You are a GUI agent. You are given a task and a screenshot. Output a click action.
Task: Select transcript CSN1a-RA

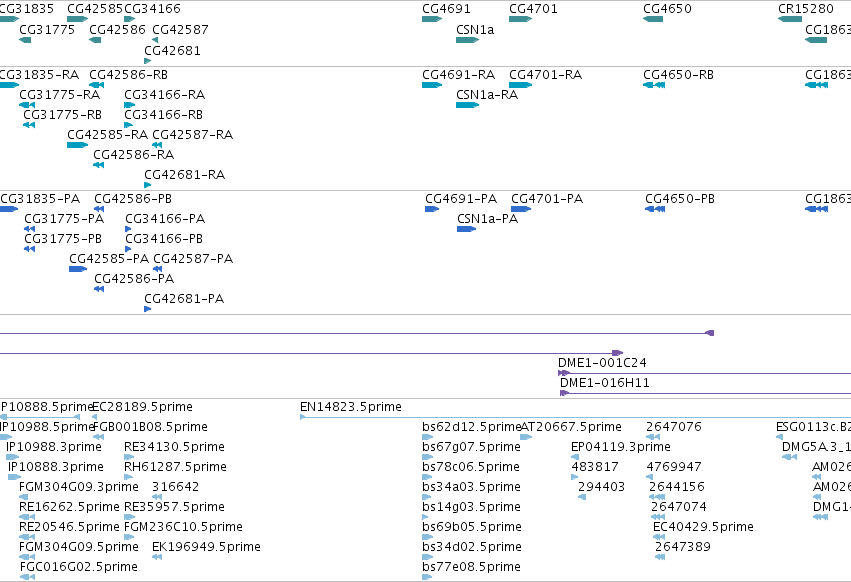point(487,94)
